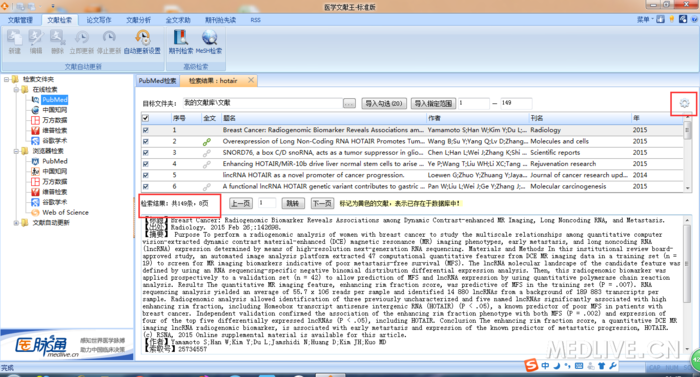Click the app logo in title bar
This screenshot has height=377, width=700.
point(4,6)
